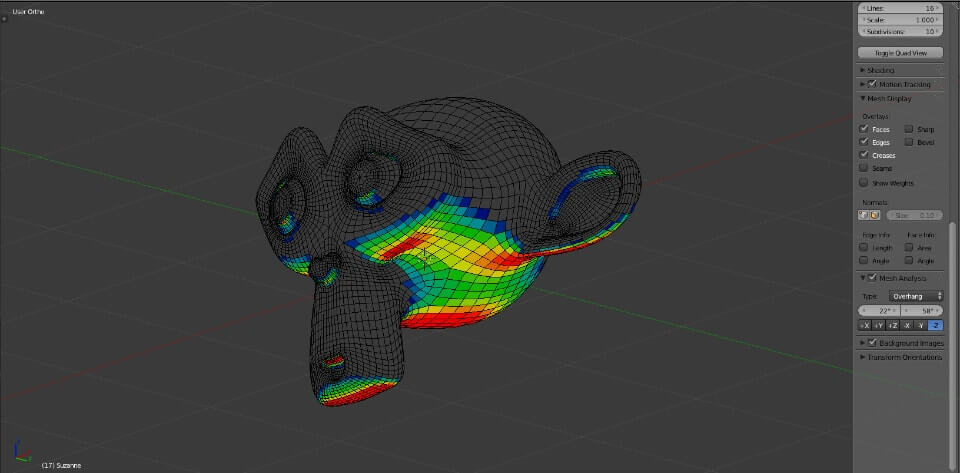960x473 pixels.
Task: Toggle the Edges overlay checkbox
Action: point(864,141)
